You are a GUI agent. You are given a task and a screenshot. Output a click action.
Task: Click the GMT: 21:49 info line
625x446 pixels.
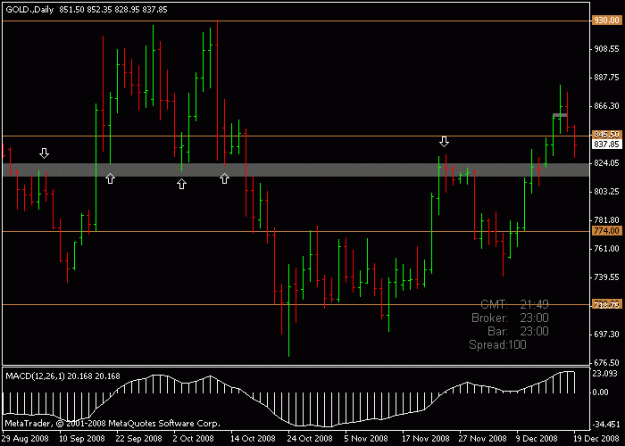[515, 305]
